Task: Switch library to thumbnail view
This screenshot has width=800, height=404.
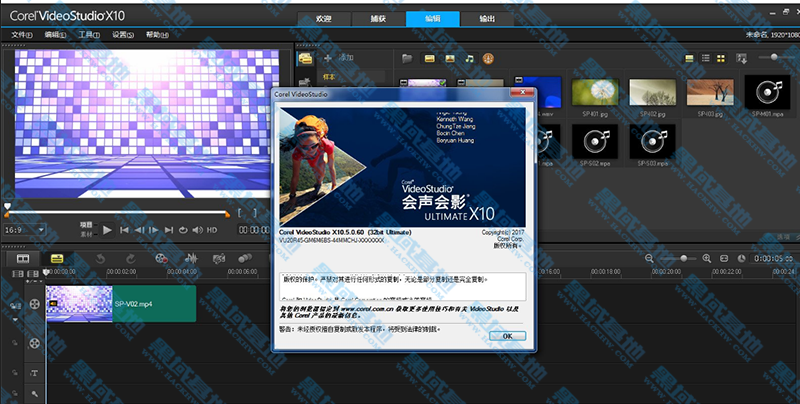Action: [721, 59]
